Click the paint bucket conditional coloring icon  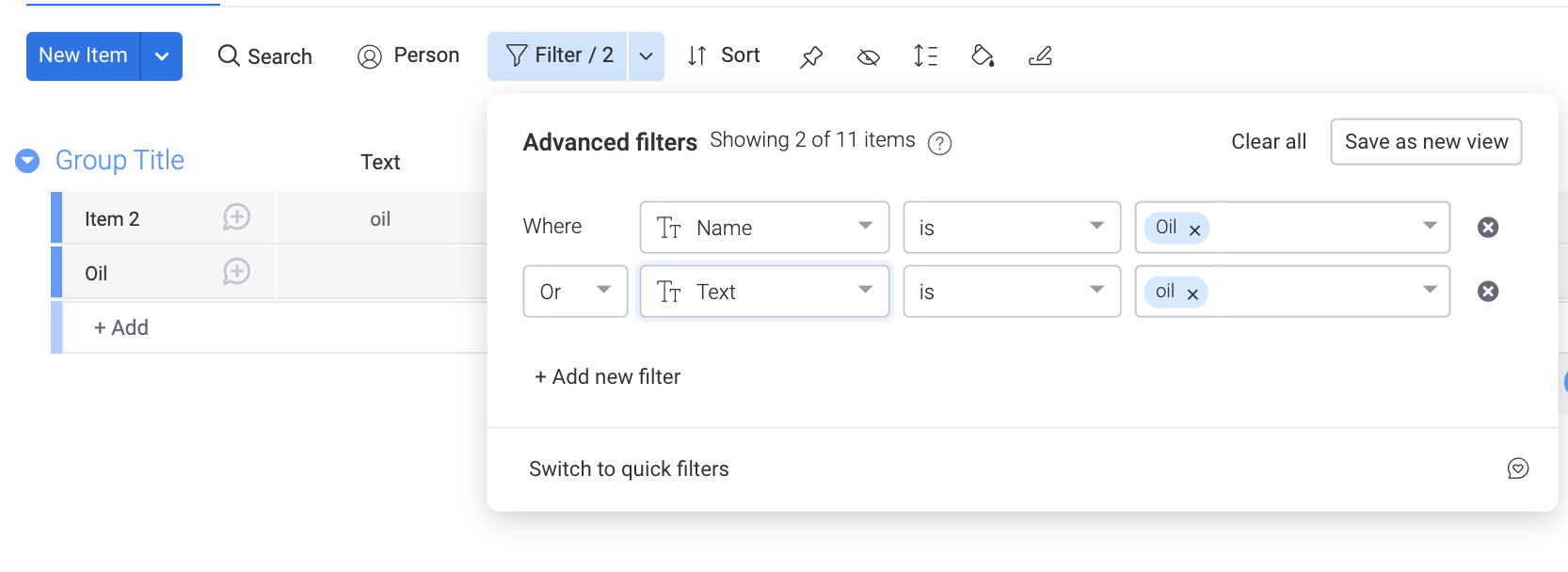click(983, 56)
